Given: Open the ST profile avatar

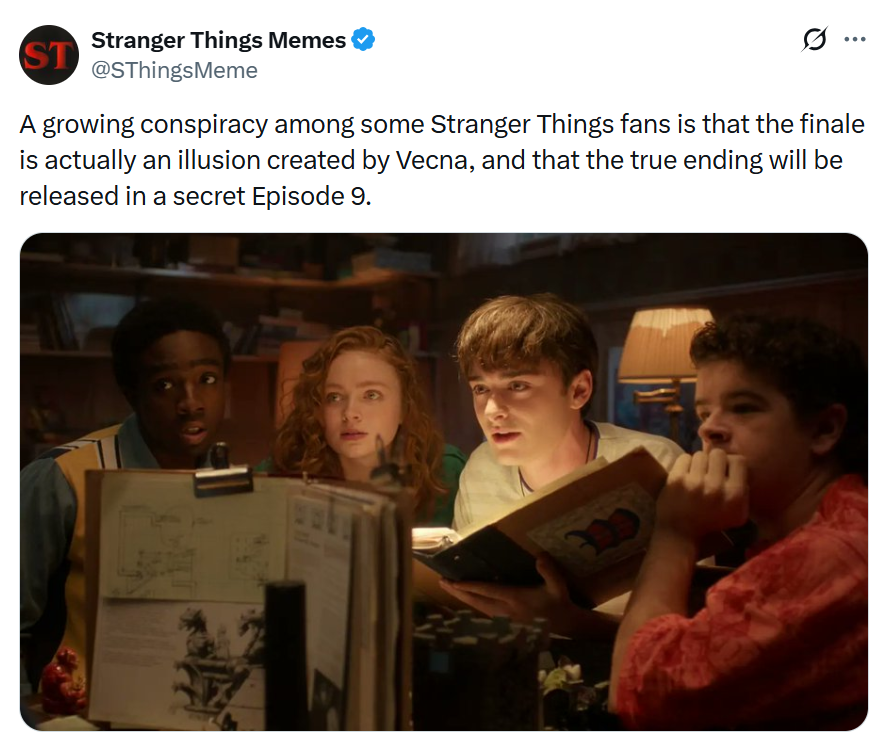Looking at the screenshot, I should 49,55.
